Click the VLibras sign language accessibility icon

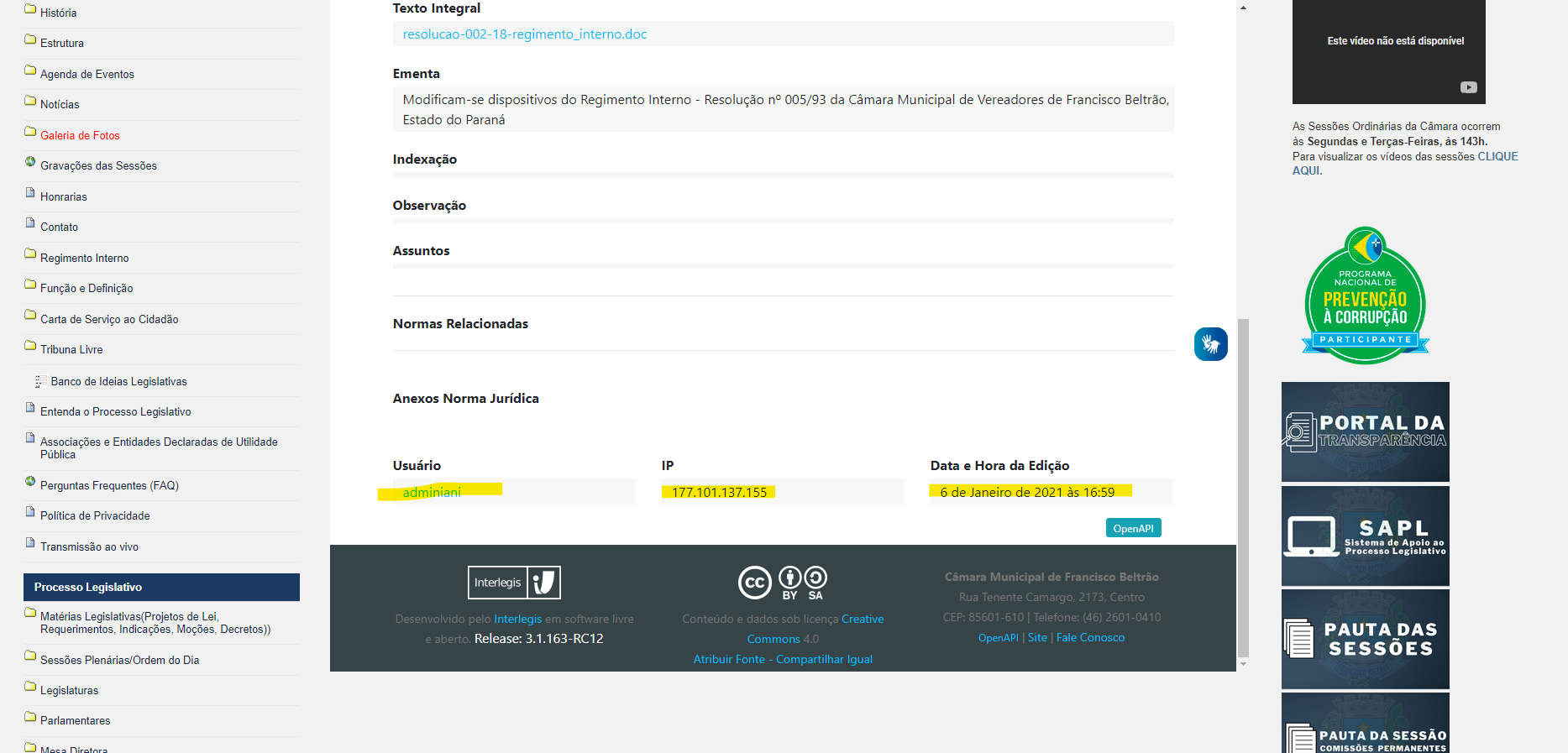pyautogui.click(x=1210, y=344)
